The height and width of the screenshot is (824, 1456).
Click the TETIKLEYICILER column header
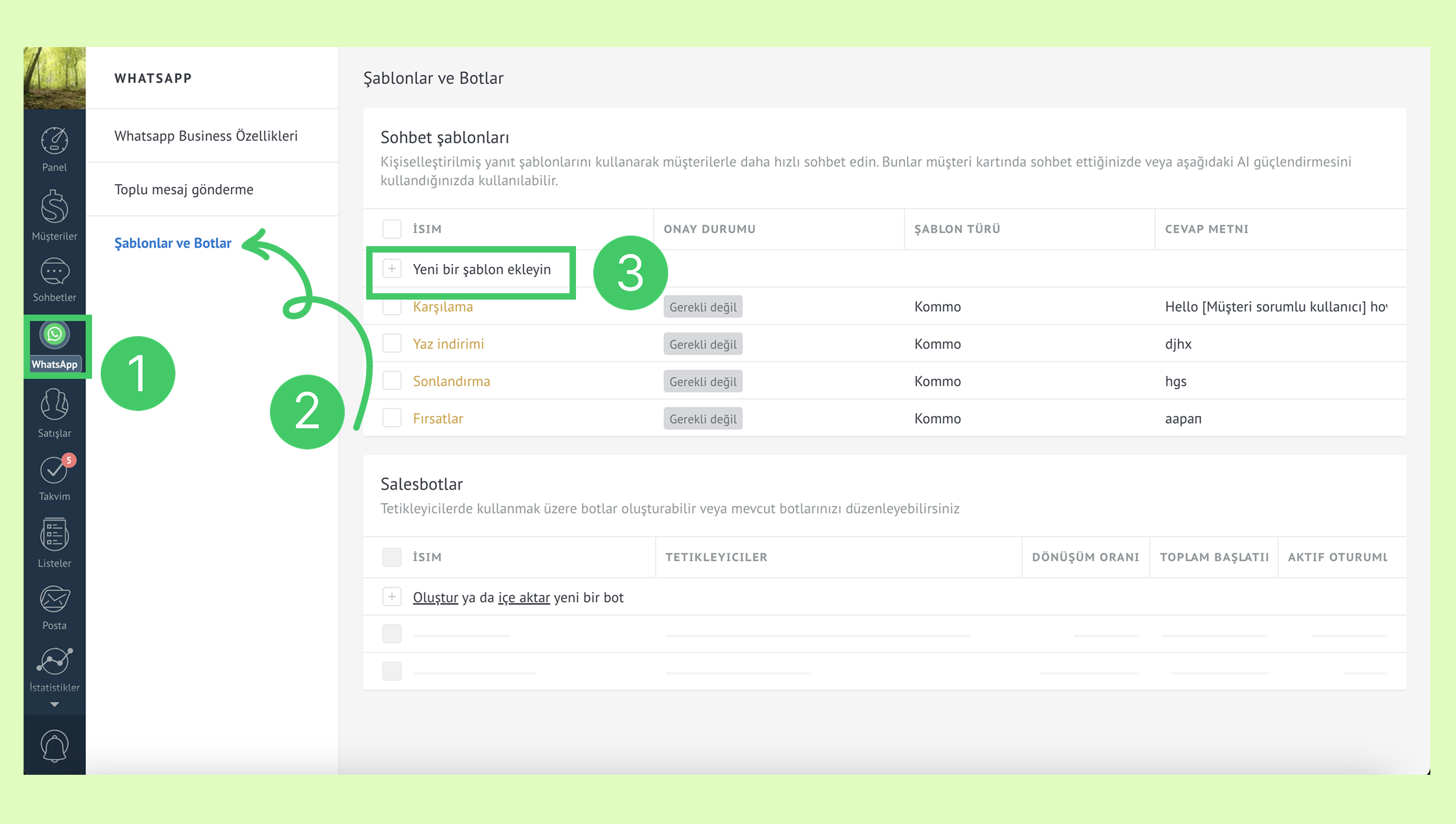coord(716,557)
